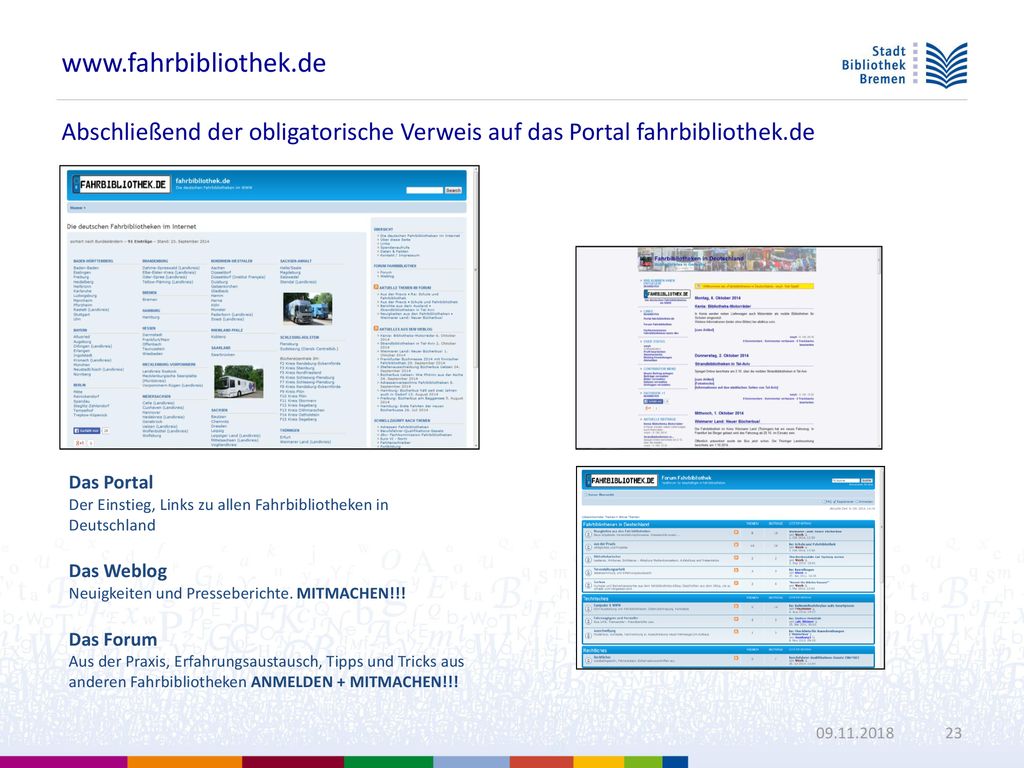The image size is (1024, 768).
Task: Click 'Stadt Bibliothek Bremen' logo text
Action: (874, 65)
